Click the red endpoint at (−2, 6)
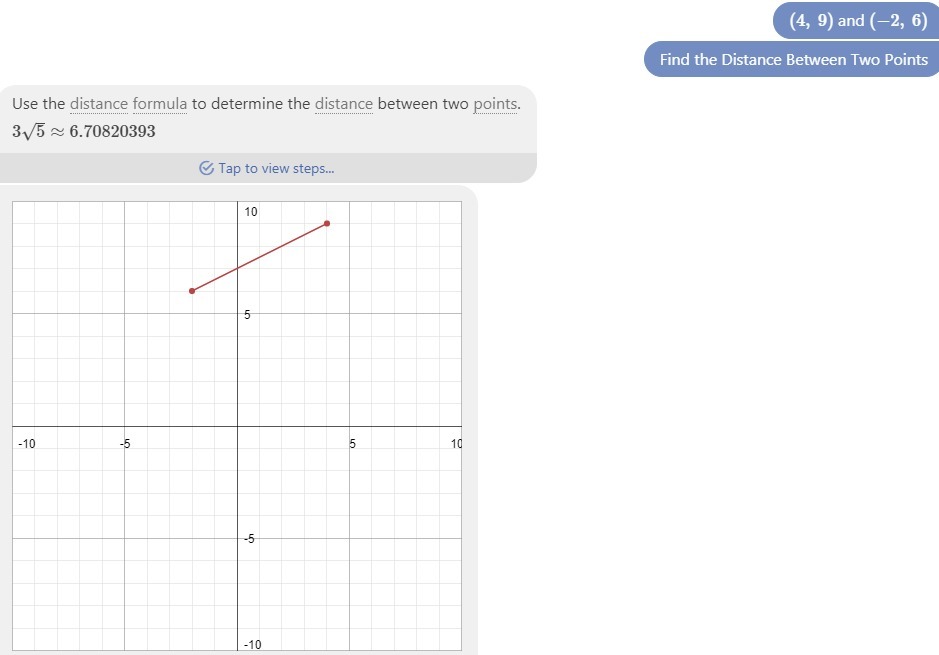939x655 pixels. [x=192, y=291]
